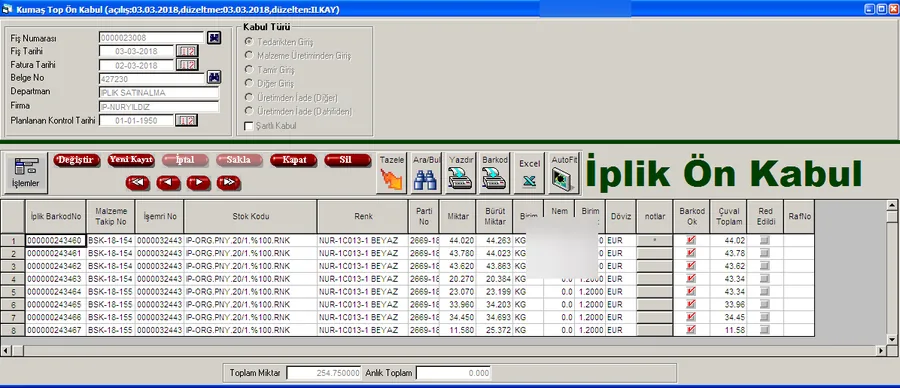Select barcode cell 000000243467
The image size is (900, 388).
coord(56,330)
